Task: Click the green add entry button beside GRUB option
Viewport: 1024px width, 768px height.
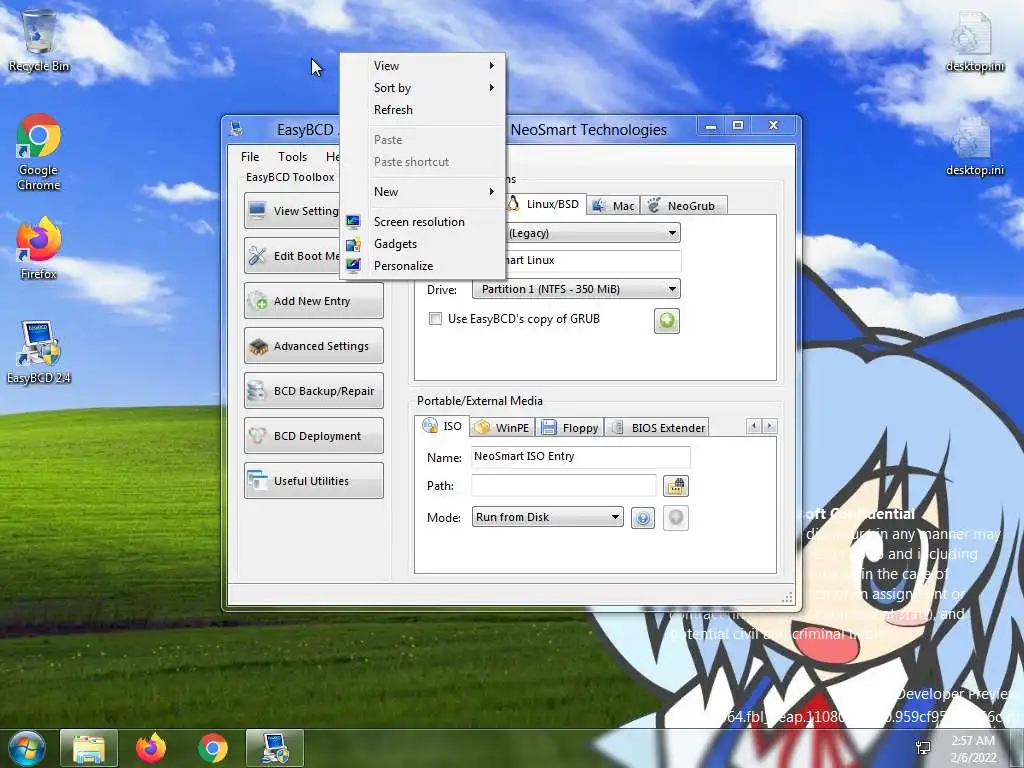Action: pos(667,321)
